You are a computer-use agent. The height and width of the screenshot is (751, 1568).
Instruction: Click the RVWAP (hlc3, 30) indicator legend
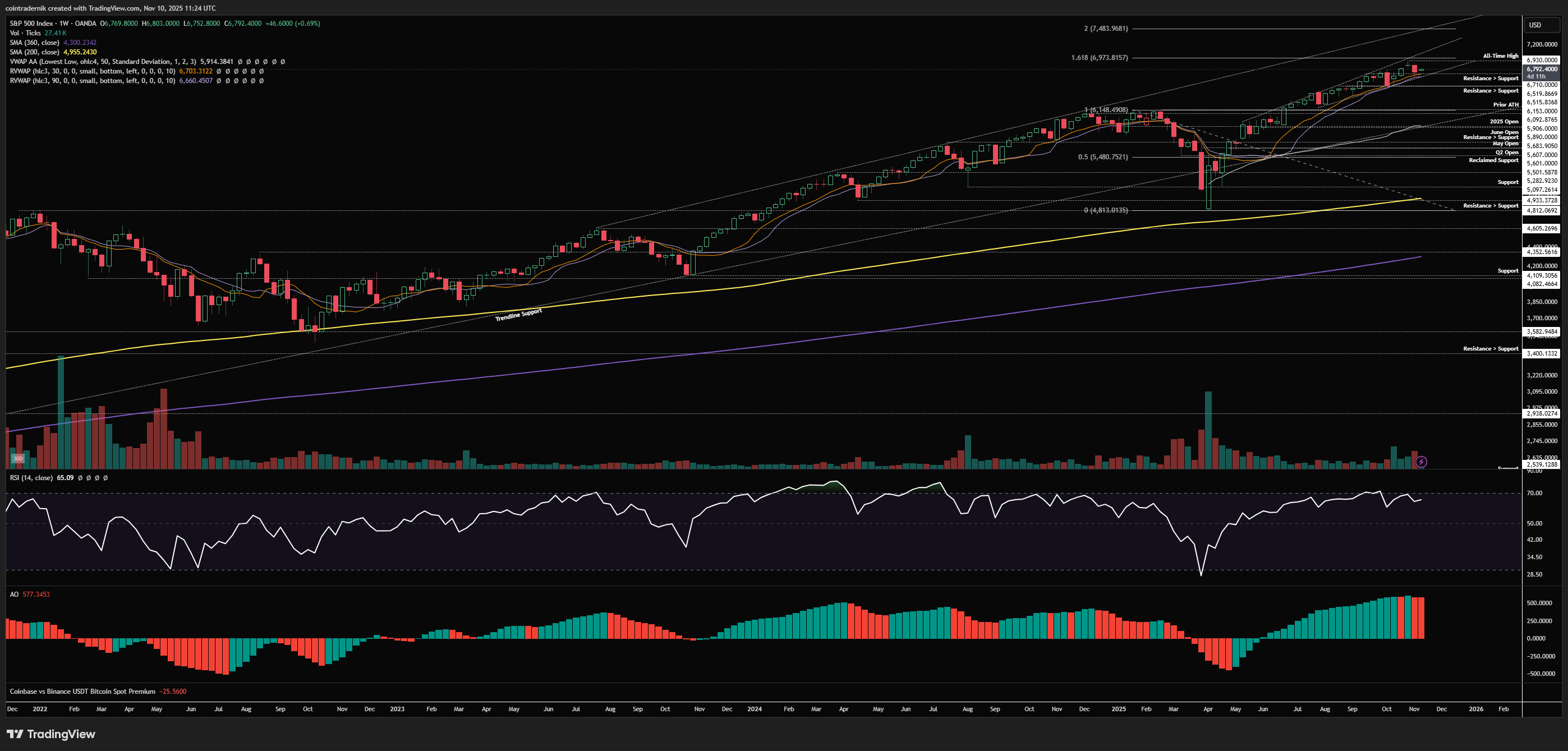(92, 71)
